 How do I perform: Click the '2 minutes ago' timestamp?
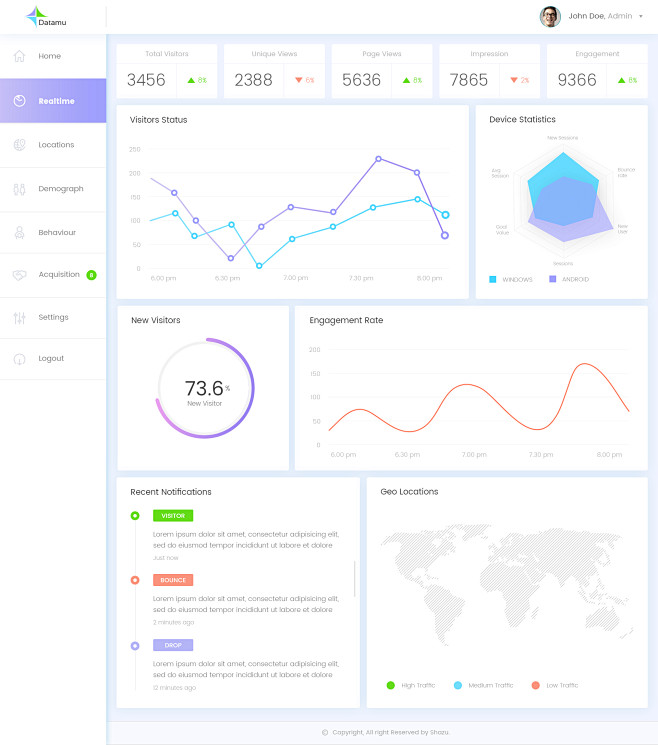pos(173,622)
